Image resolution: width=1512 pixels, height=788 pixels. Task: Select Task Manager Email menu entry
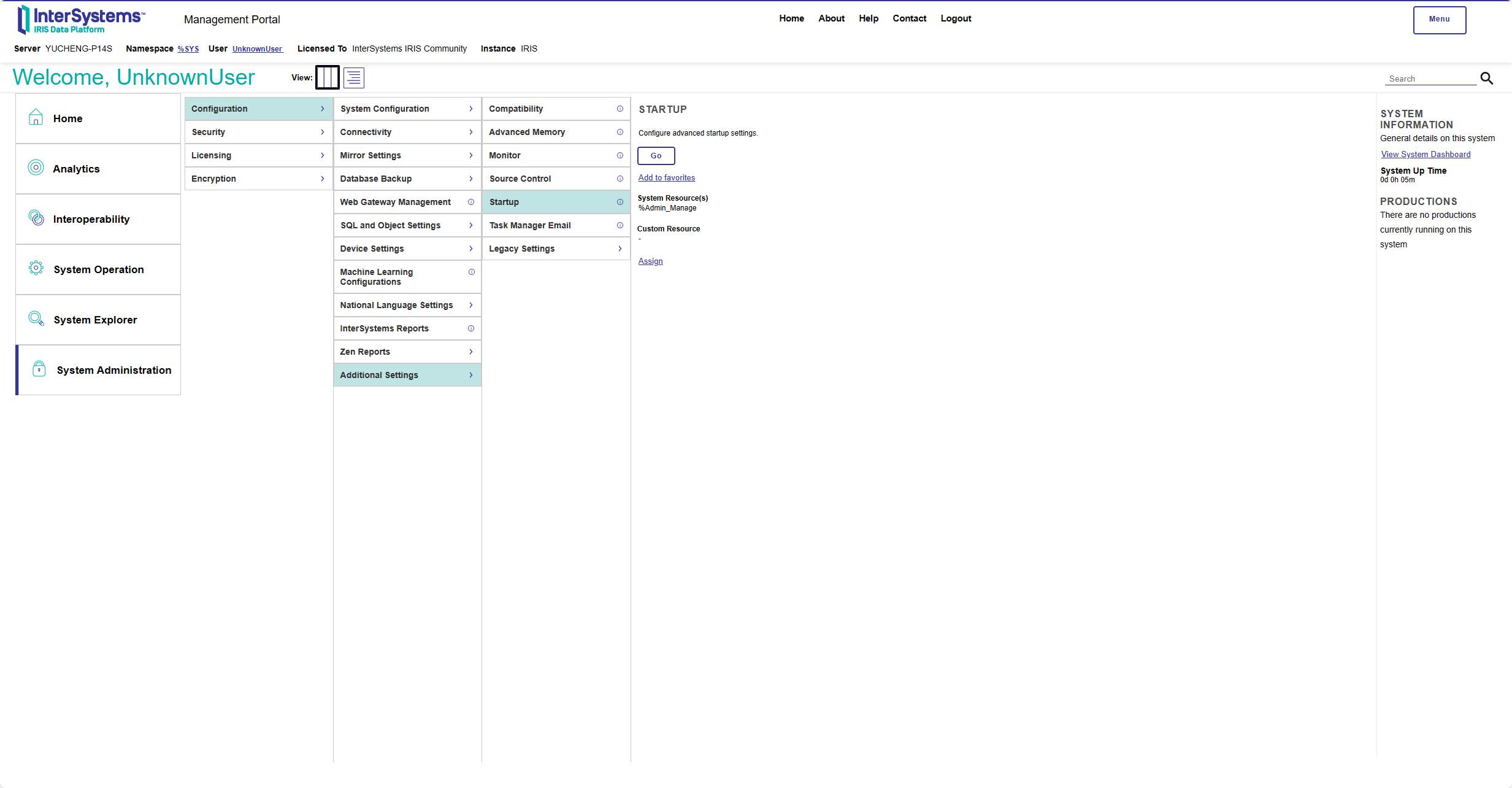point(530,225)
